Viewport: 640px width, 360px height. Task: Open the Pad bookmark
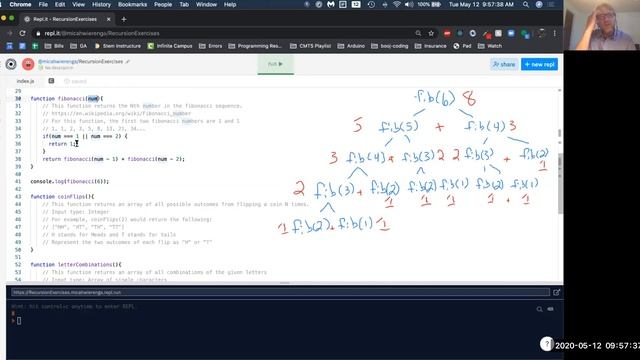(462, 46)
